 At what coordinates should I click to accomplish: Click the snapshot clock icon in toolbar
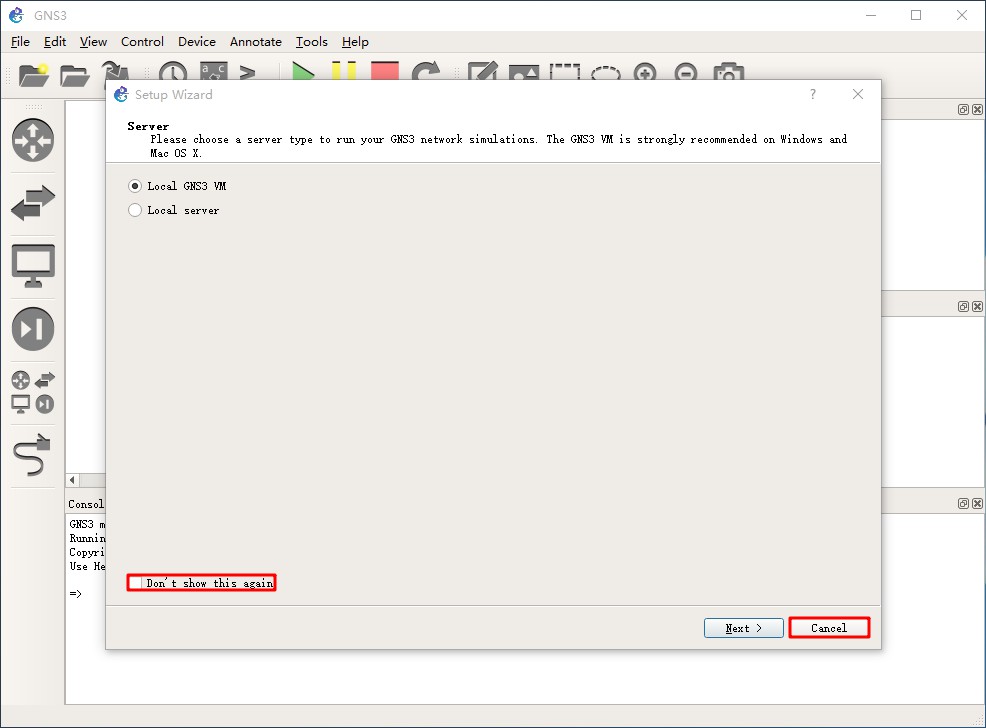(173, 72)
